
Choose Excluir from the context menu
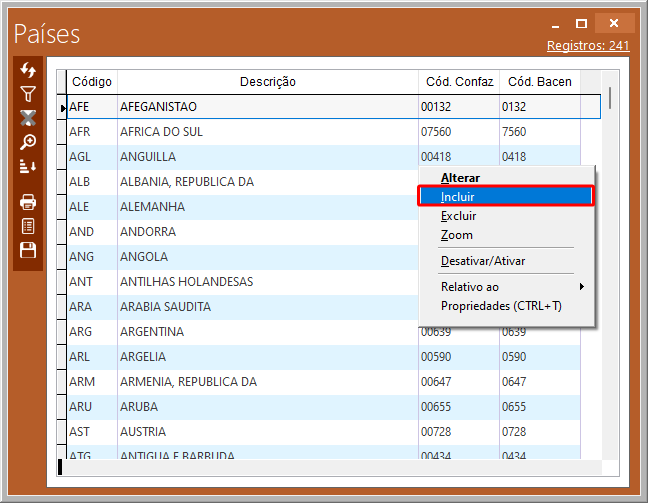click(458, 216)
